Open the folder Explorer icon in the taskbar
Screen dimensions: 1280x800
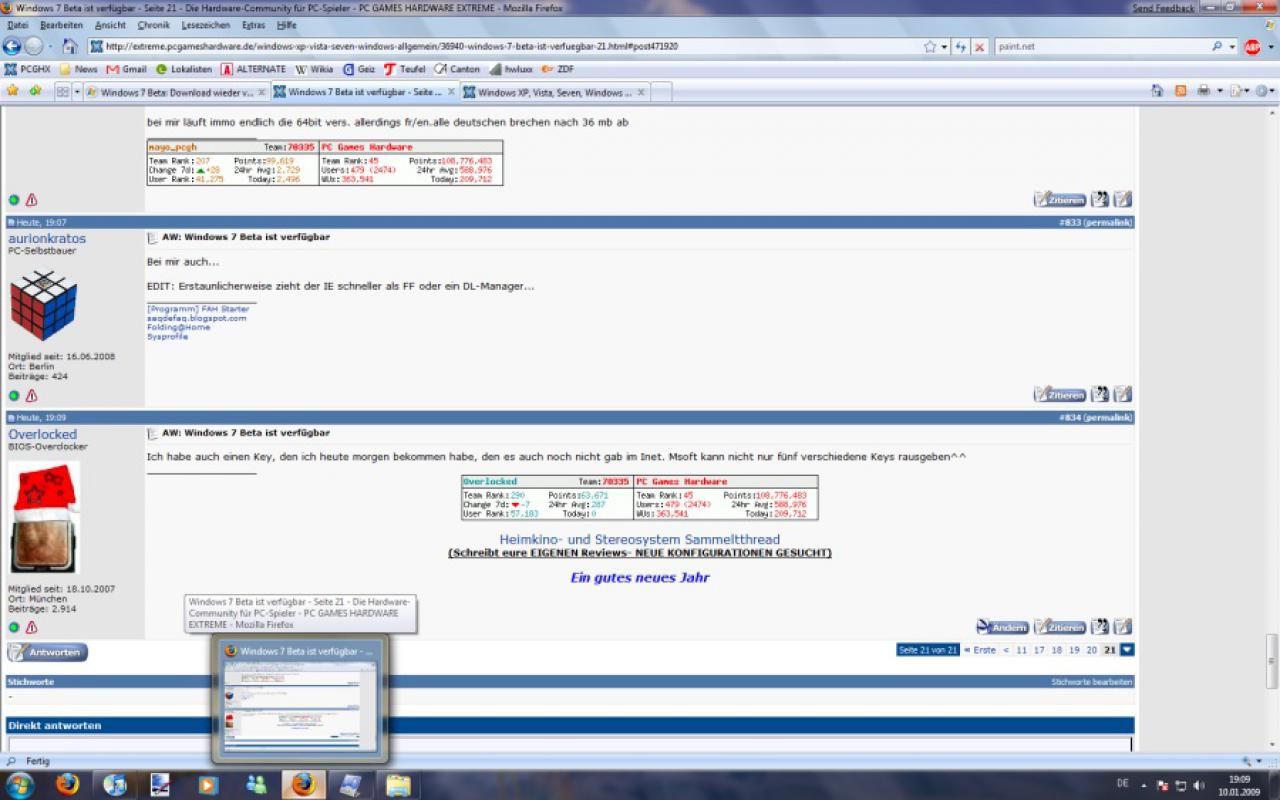[x=398, y=785]
